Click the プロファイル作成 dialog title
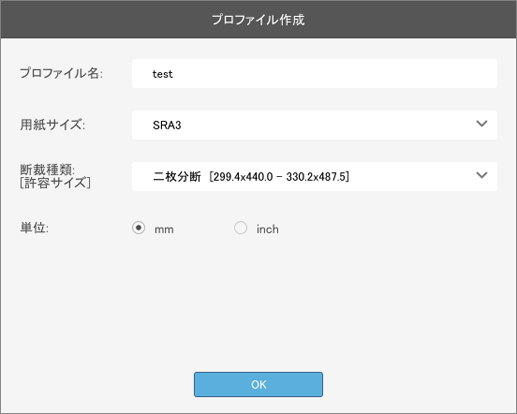The width and height of the screenshot is (517, 414). 258,20
